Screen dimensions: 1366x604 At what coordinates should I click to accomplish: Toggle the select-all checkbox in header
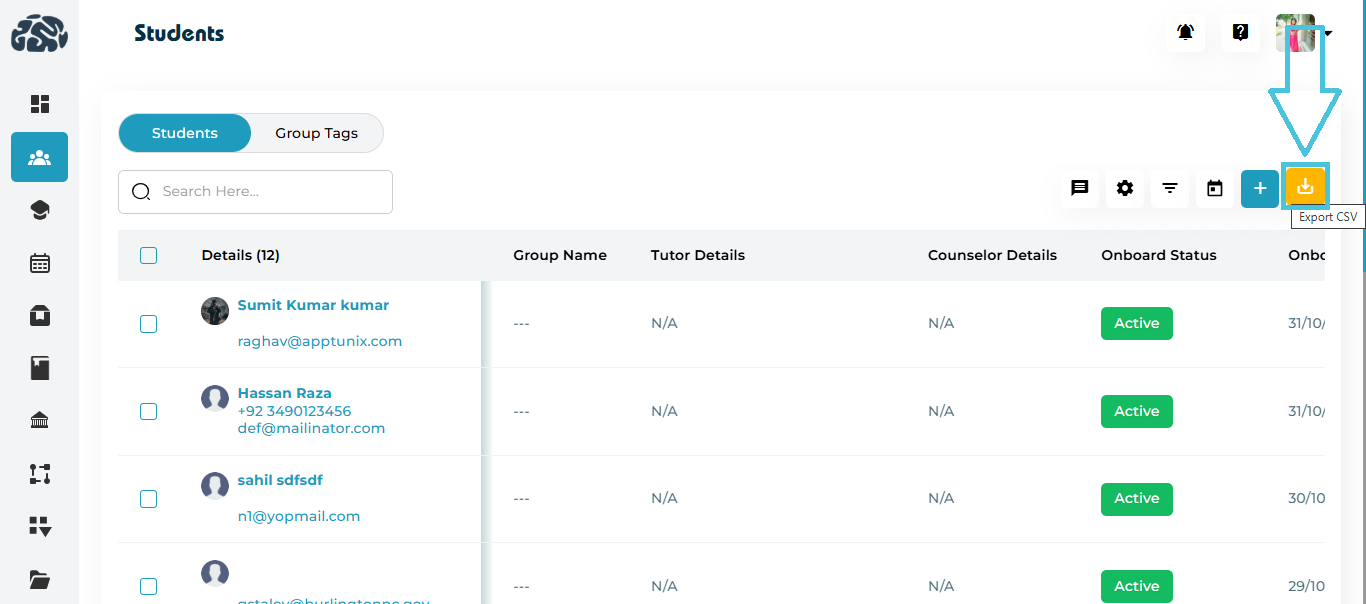pyautogui.click(x=149, y=255)
